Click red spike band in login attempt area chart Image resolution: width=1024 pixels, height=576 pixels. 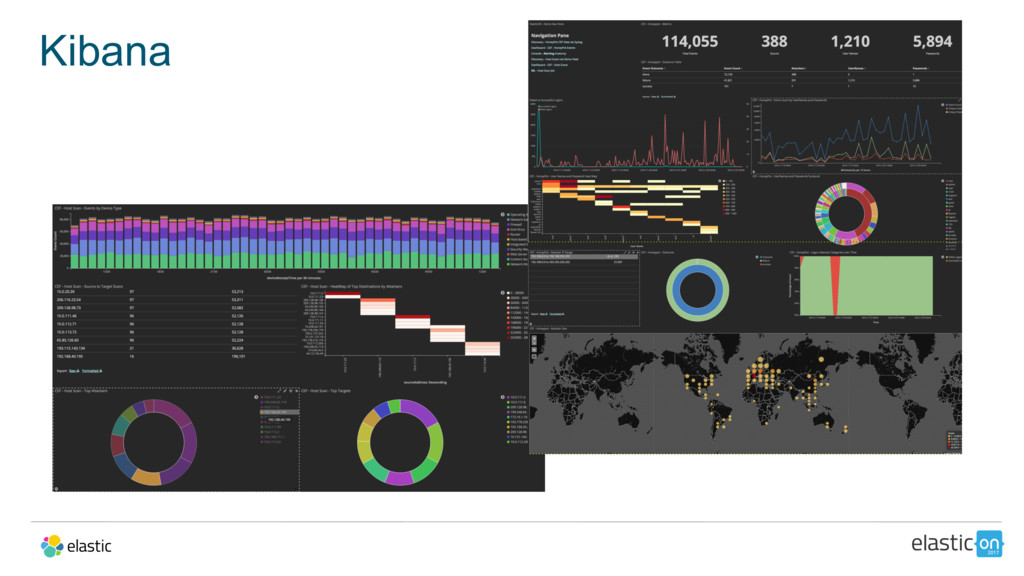(835, 285)
